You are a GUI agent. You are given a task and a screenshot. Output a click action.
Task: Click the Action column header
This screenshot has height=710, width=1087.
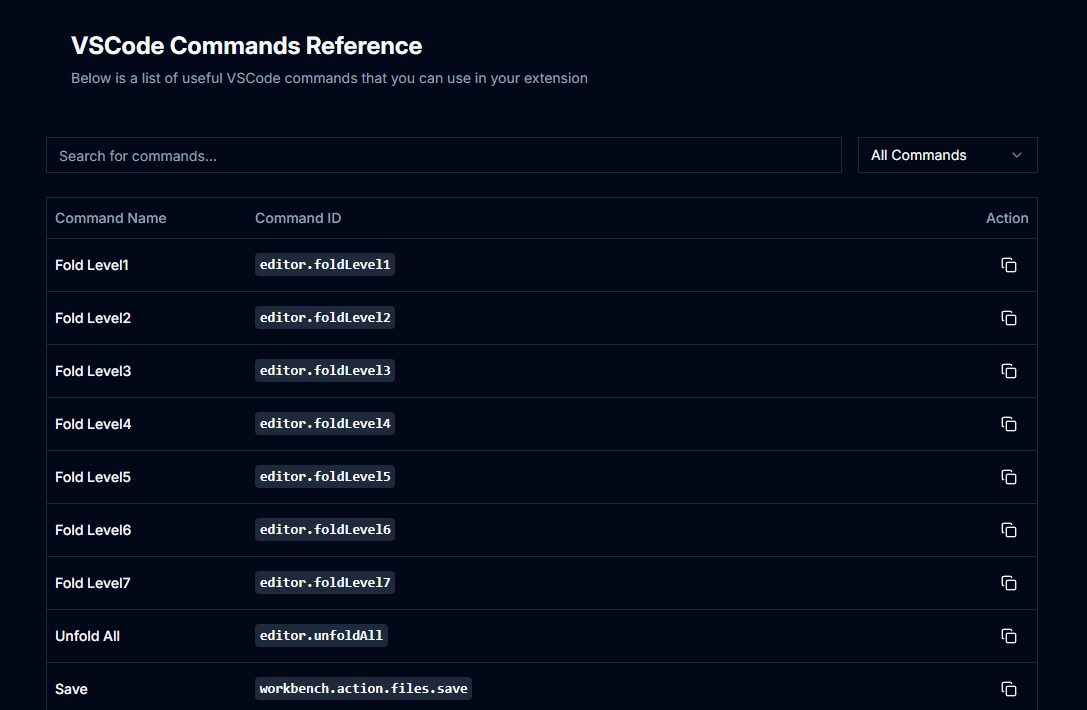[x=1007, y=218]
